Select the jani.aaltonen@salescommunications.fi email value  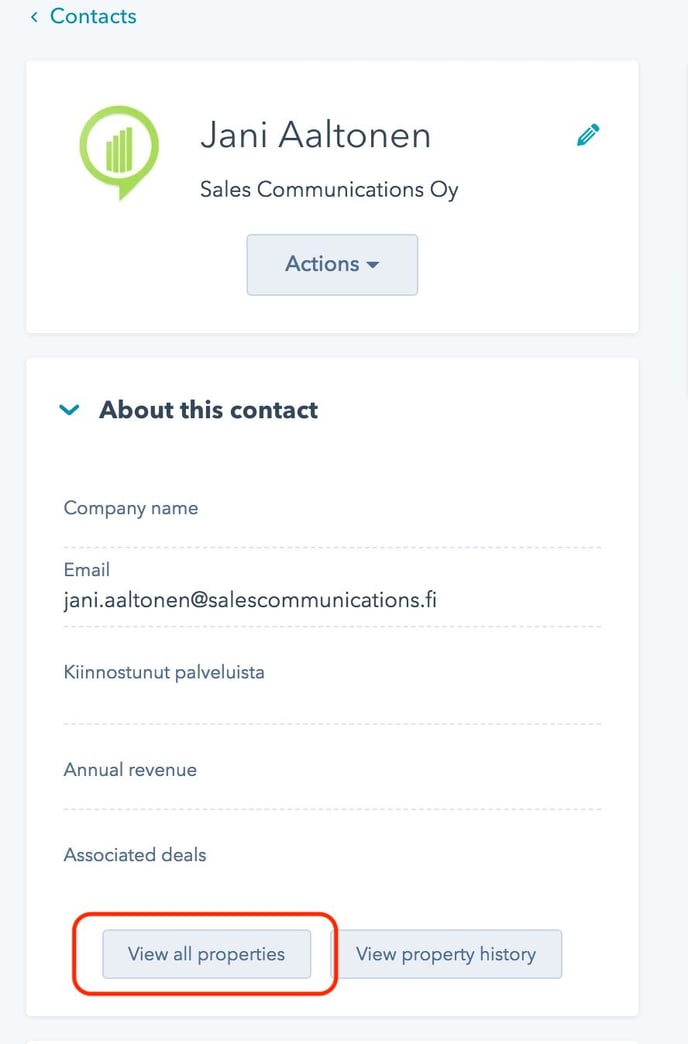(x=250, y=601)
